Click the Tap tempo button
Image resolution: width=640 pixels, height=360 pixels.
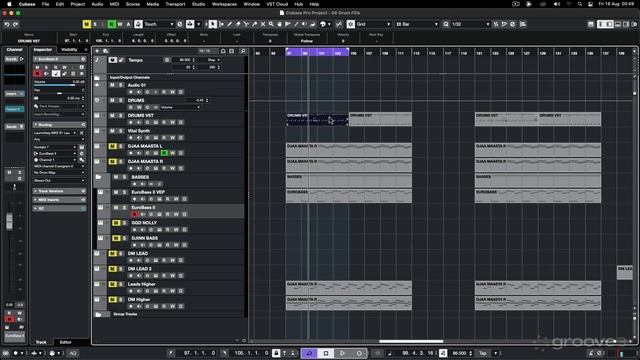(483, 353)
